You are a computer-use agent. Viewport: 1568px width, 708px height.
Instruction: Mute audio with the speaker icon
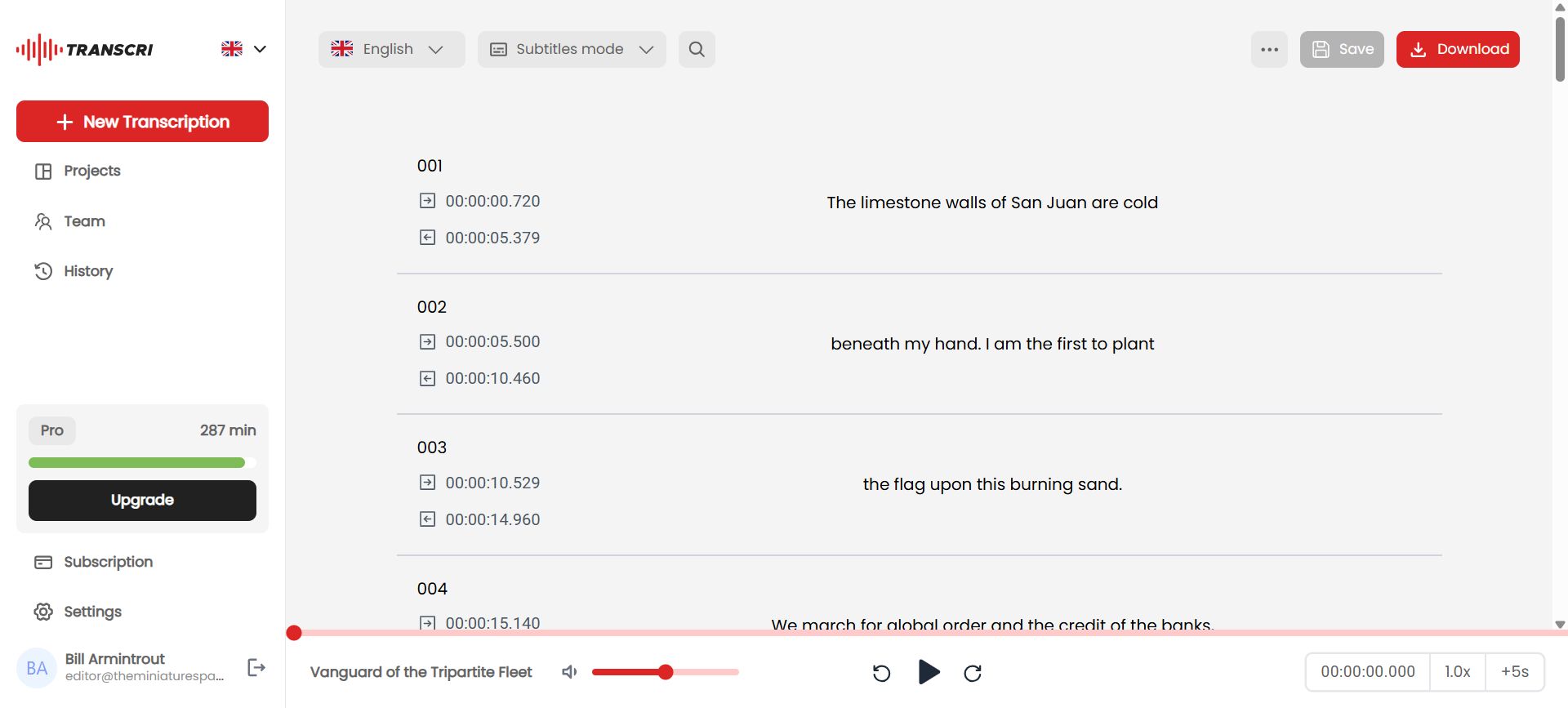point(569,672)
